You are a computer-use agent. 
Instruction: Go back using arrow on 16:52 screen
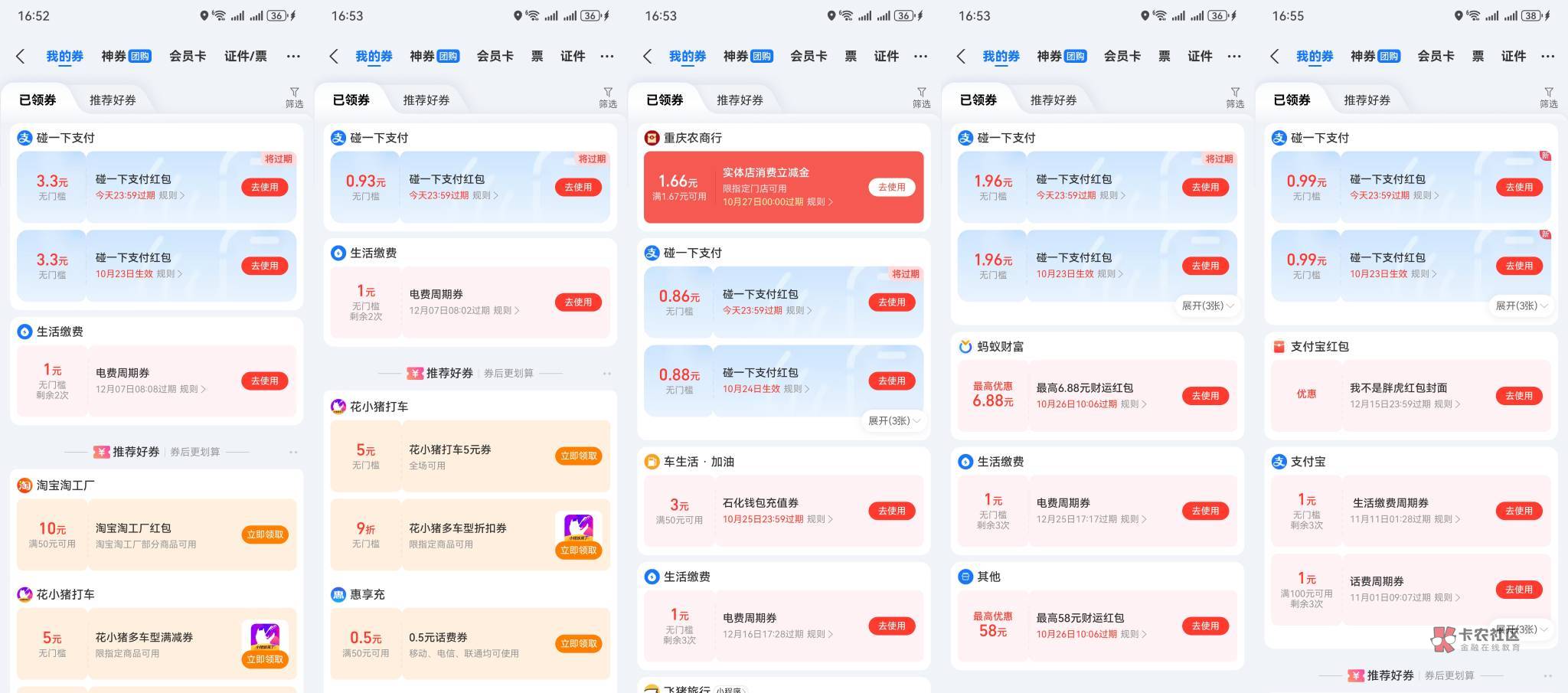(x=21, y=56)
